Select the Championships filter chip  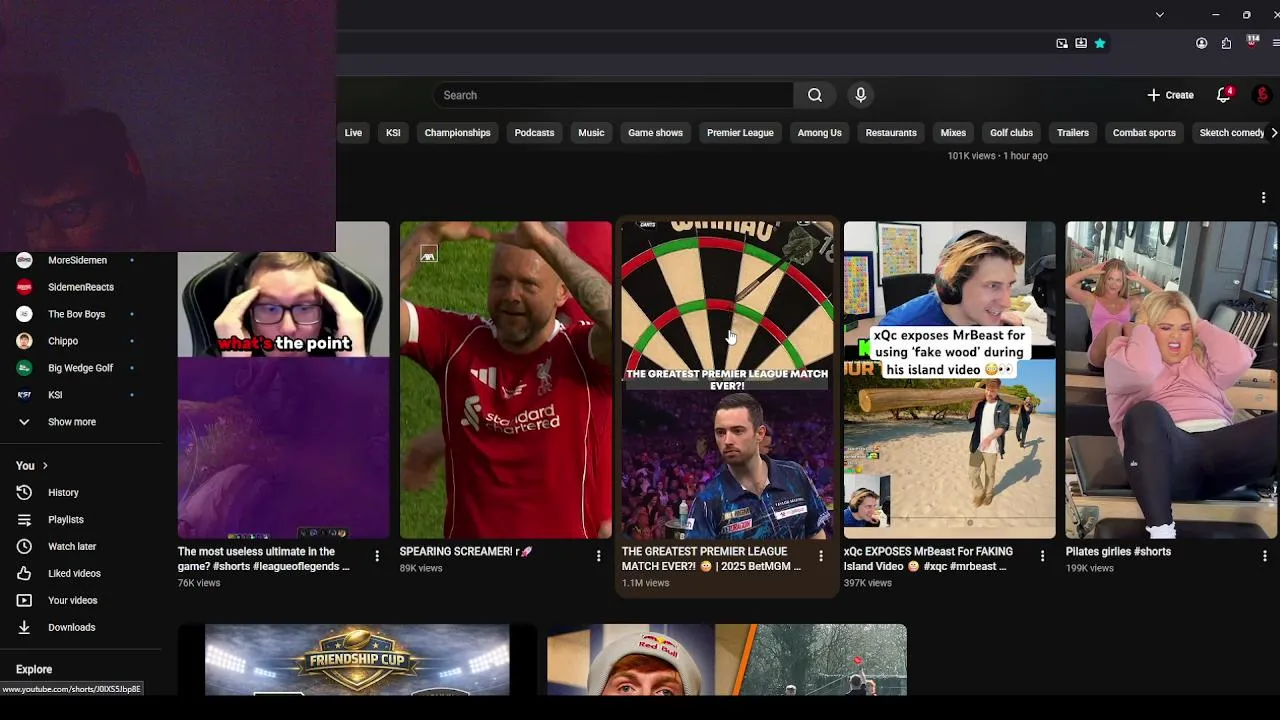click(457, 132)
